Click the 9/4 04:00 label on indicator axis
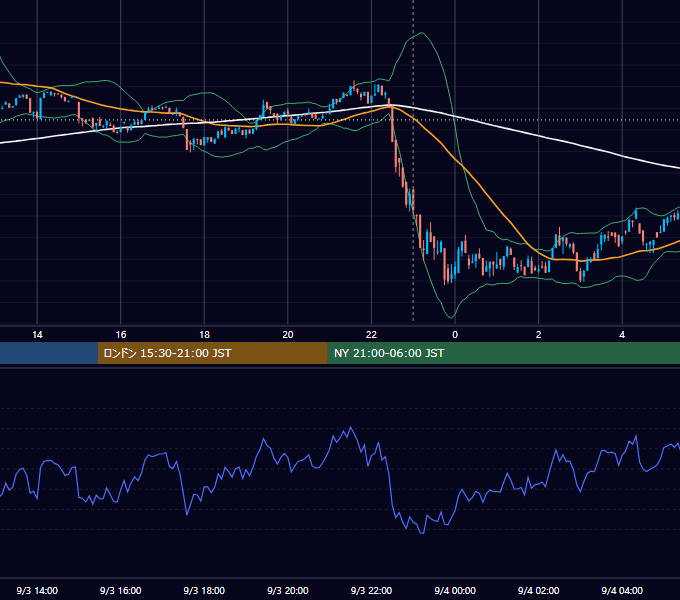This screenshot has width=680, height=600. (622, 590)
